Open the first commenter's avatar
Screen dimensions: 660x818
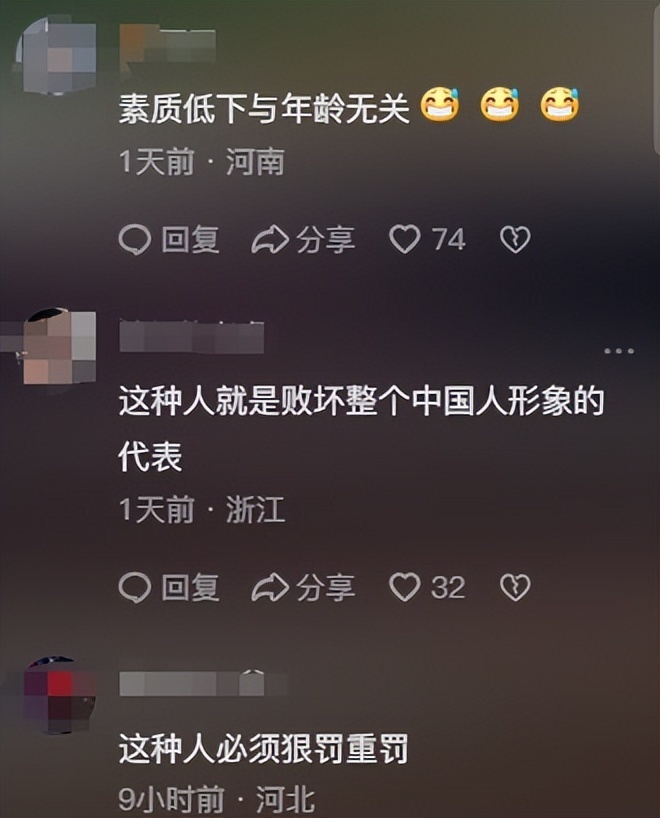[56, 55]
